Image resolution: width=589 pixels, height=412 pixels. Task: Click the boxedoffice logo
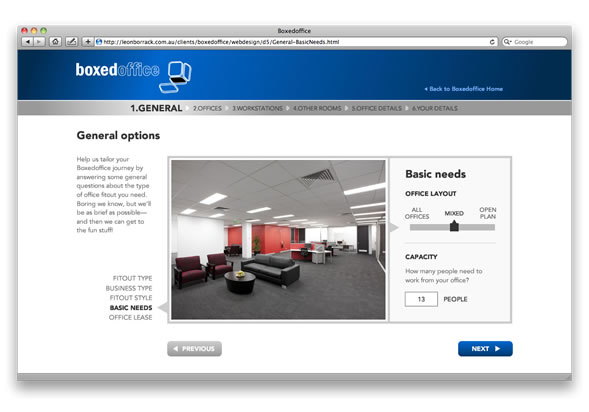point(133,76)
